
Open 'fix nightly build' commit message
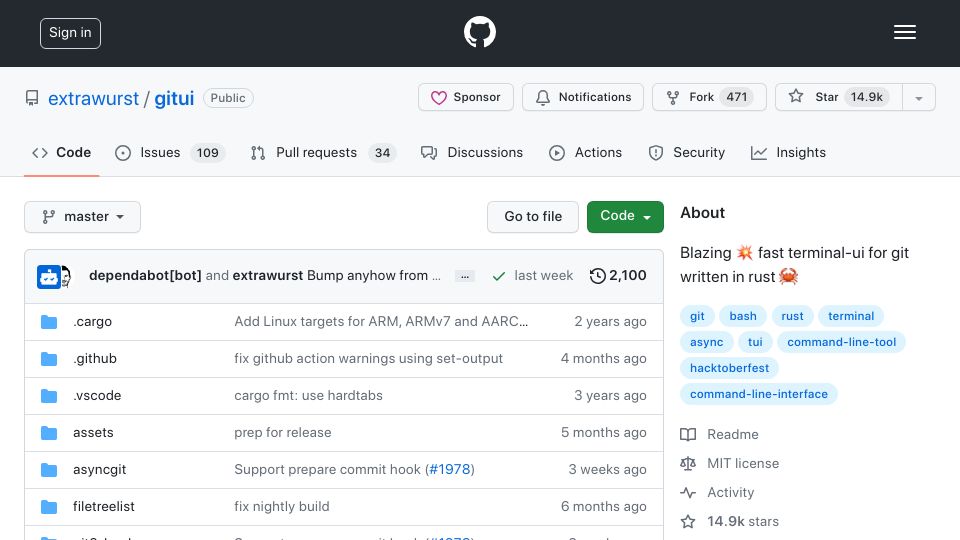(282, 507)
